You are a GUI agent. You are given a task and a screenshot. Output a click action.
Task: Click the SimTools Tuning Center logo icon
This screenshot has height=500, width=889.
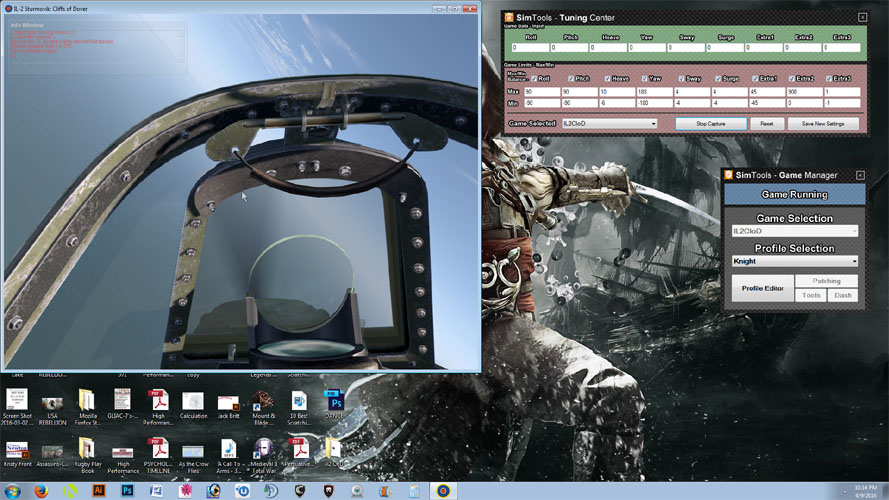pyautogui.click(x=509, y=17)
